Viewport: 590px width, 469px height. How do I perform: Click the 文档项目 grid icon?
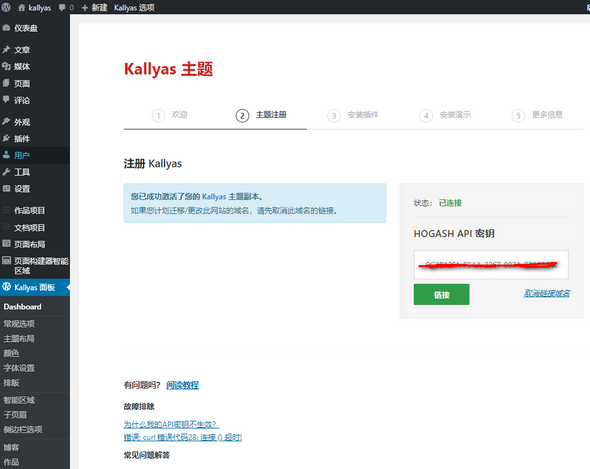coord(6,227)
